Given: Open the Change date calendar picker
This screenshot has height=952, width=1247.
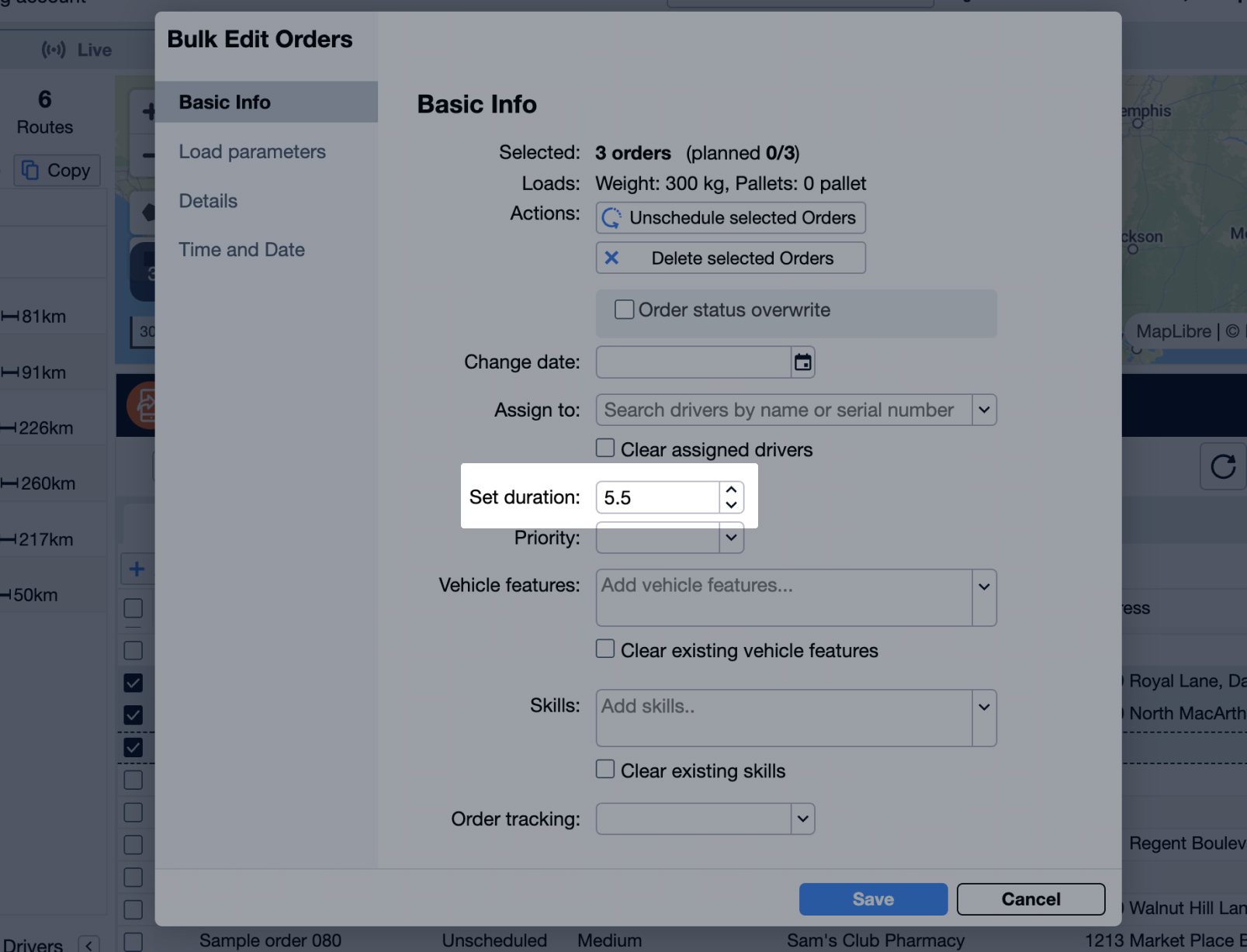Looking at the screenshot, I should click(x=802, y=362).
